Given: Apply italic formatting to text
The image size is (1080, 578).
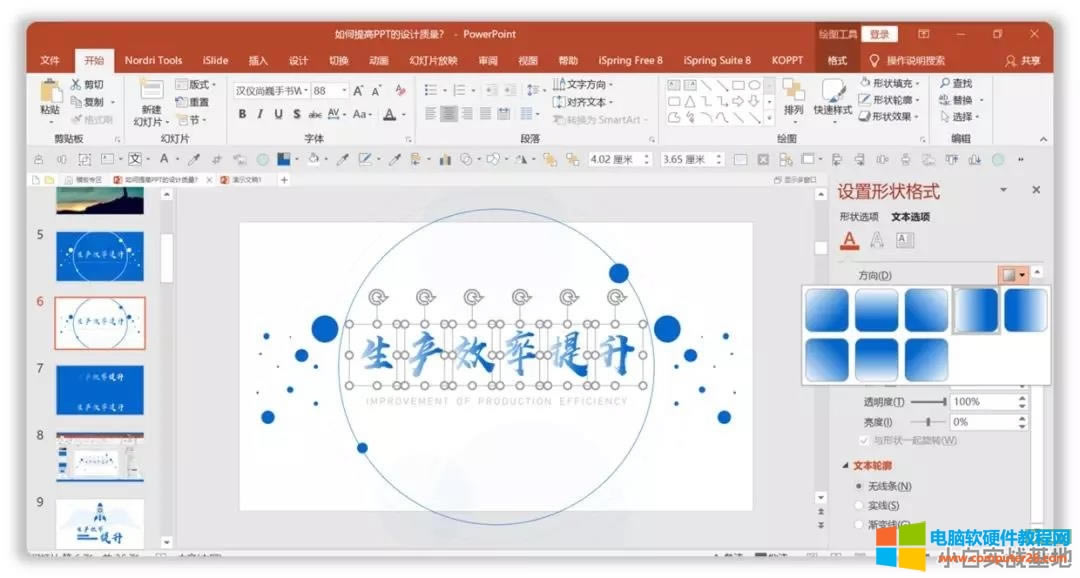Looking at the screenshot, I should [x=260, y=114].
